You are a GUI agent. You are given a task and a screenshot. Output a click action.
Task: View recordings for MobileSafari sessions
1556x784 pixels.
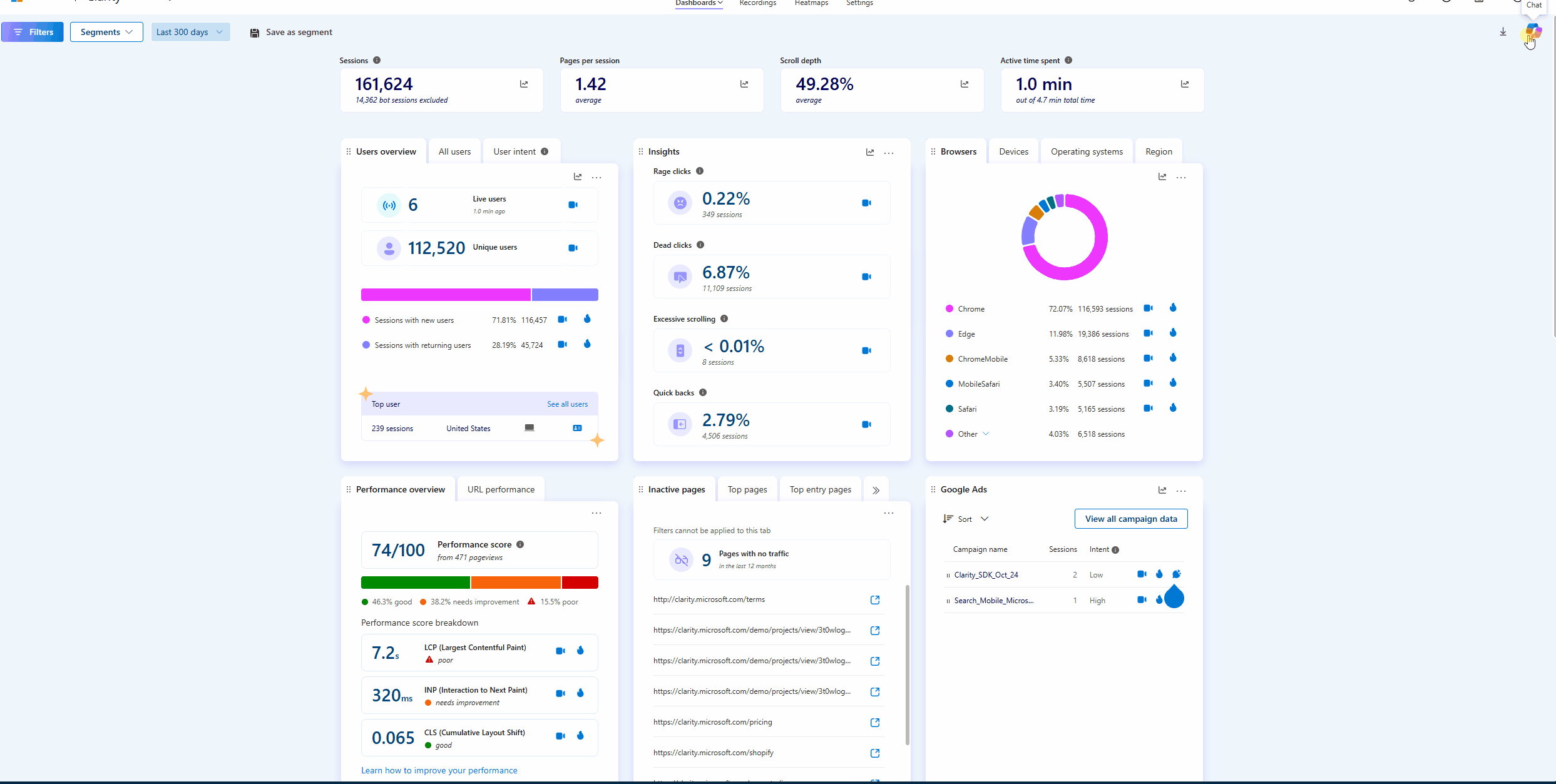click(x=1149, y=383)
